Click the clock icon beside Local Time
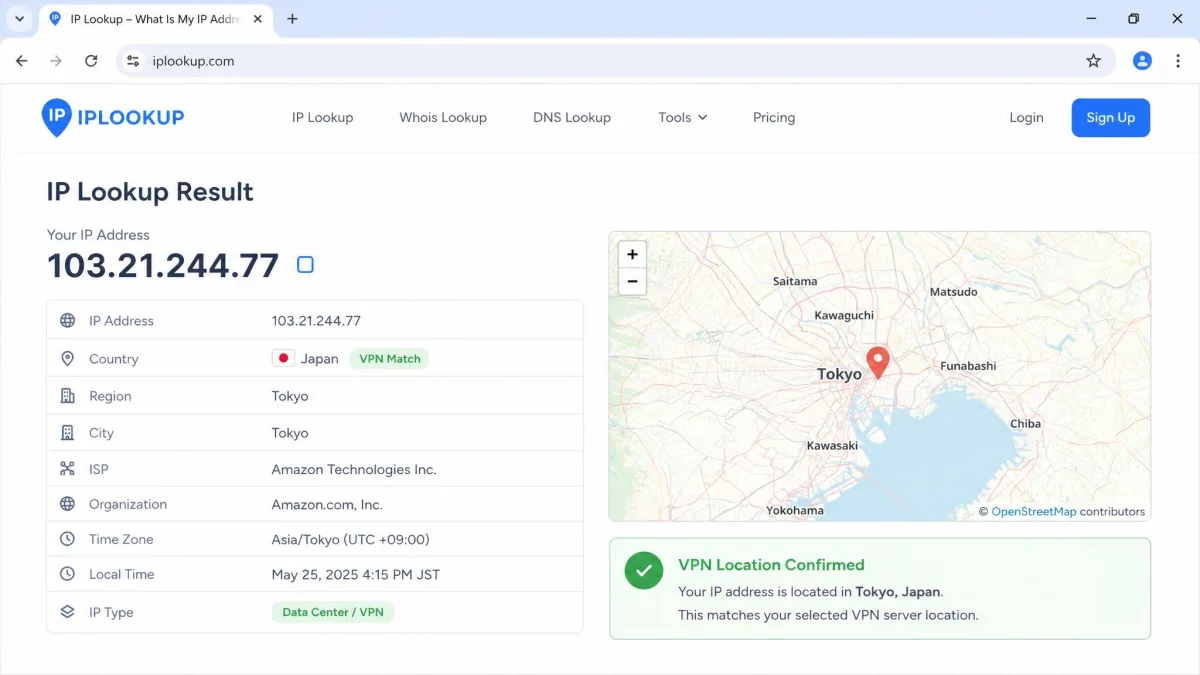 click(67, 574)
